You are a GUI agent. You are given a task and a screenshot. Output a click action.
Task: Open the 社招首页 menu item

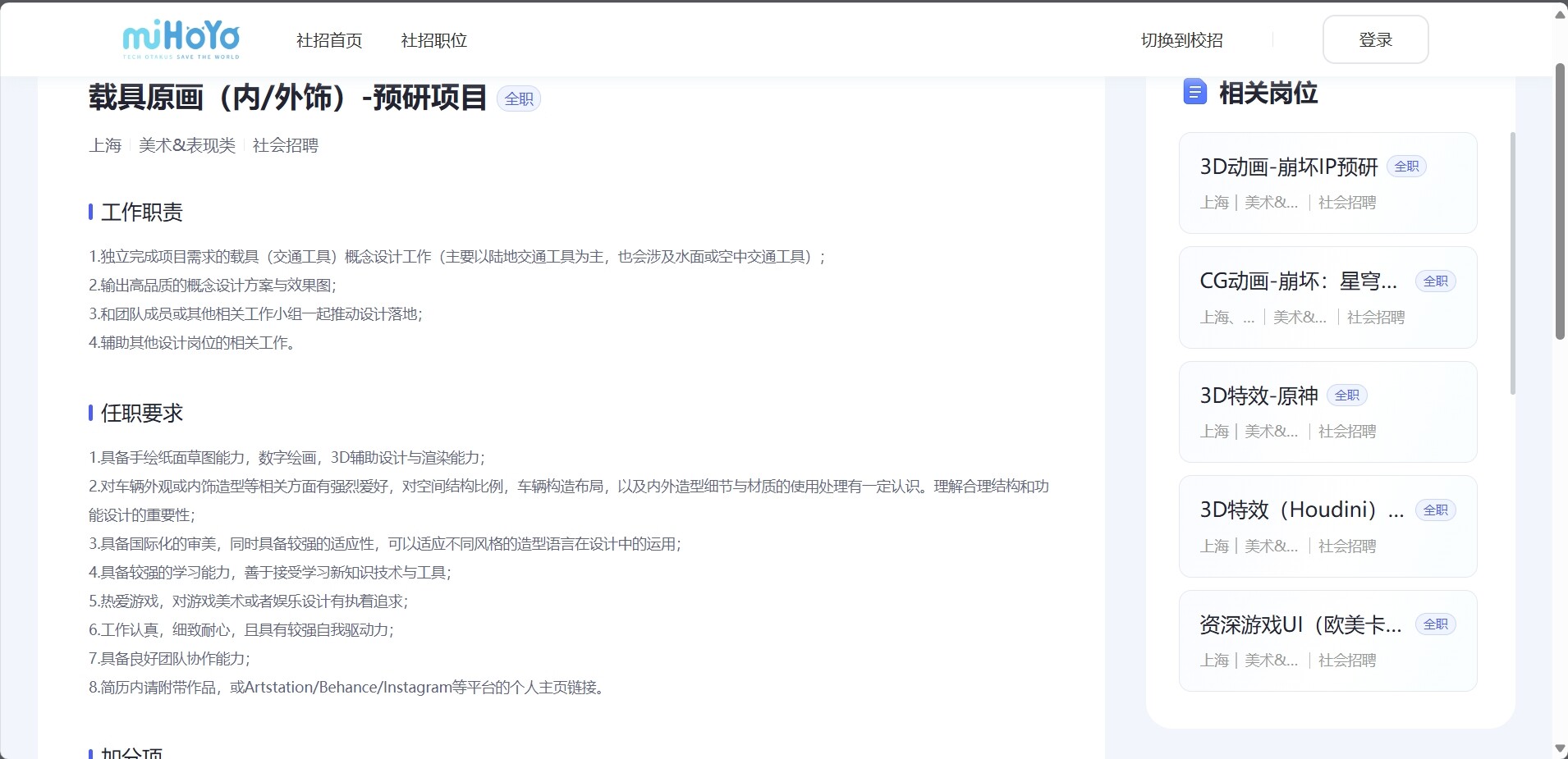(328, 40)
